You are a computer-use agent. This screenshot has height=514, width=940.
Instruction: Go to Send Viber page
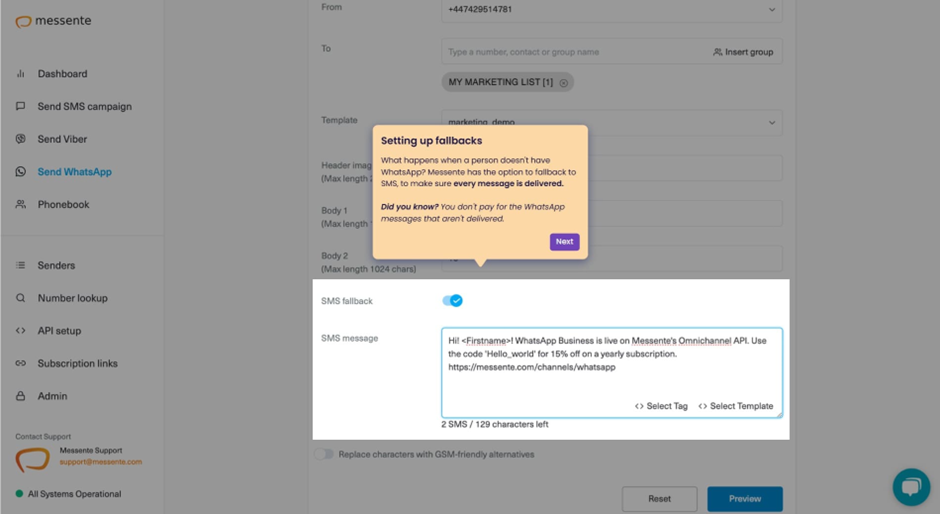pos(62,139)
